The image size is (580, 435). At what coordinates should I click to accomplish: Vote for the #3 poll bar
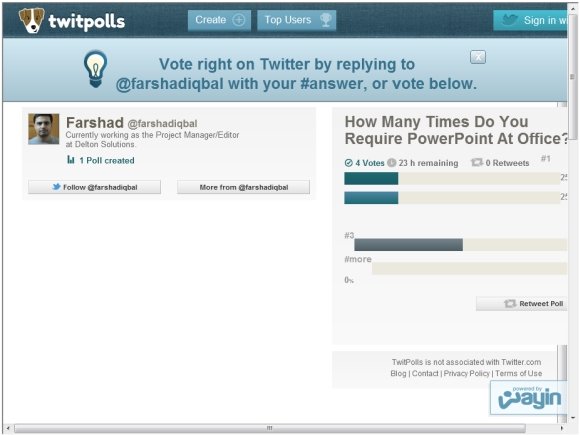tap(461, 245)
